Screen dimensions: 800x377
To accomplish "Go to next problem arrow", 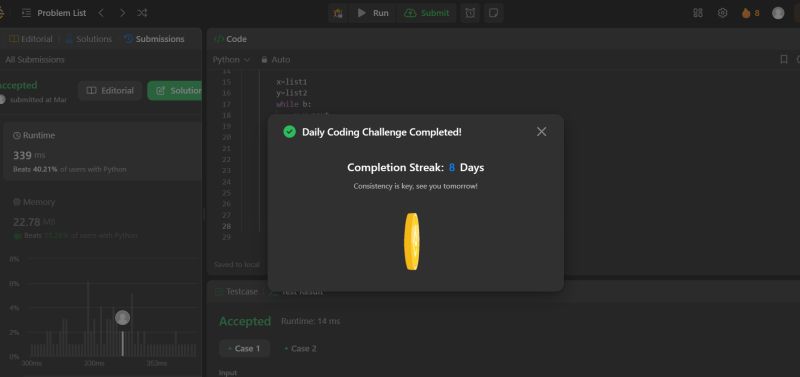I will click(x=122, y=13).
